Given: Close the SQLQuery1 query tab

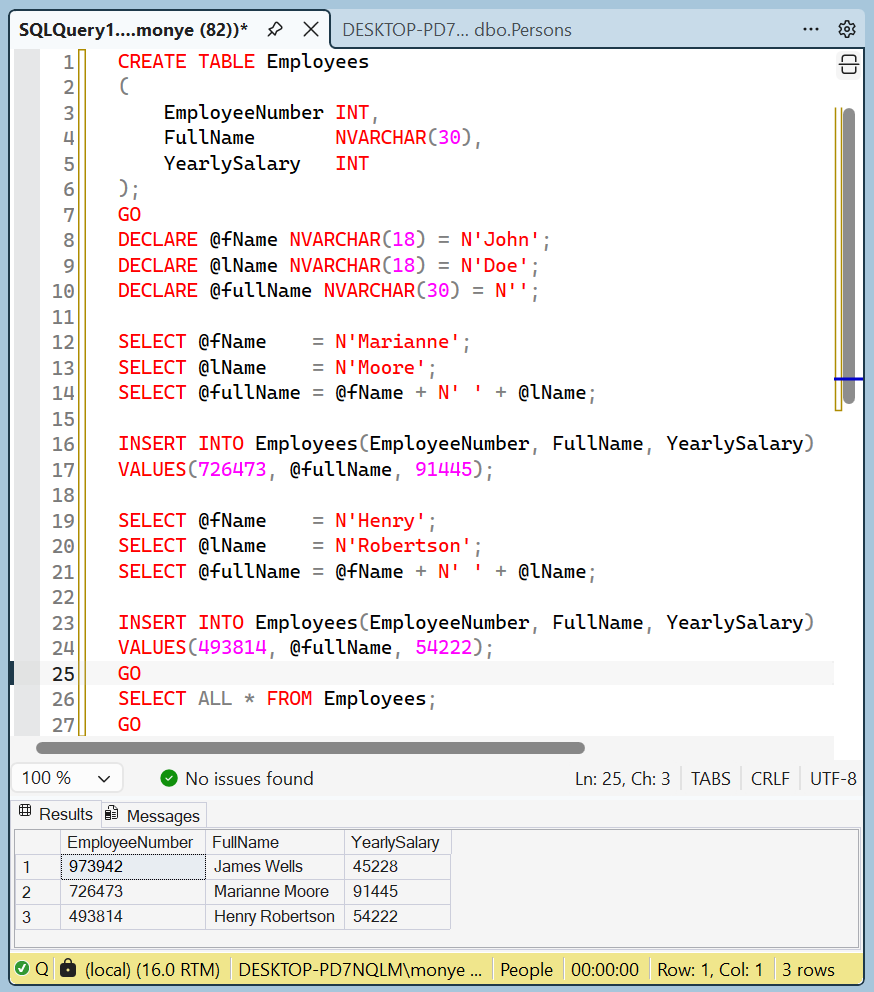Looking at the screenshot, I should [x=311, y=29].
